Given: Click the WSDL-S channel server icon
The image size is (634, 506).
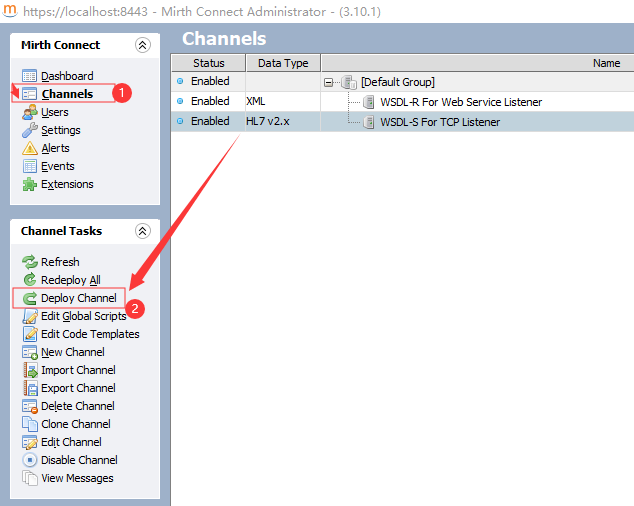Looking at the screenshot, I should coord(368,122).
